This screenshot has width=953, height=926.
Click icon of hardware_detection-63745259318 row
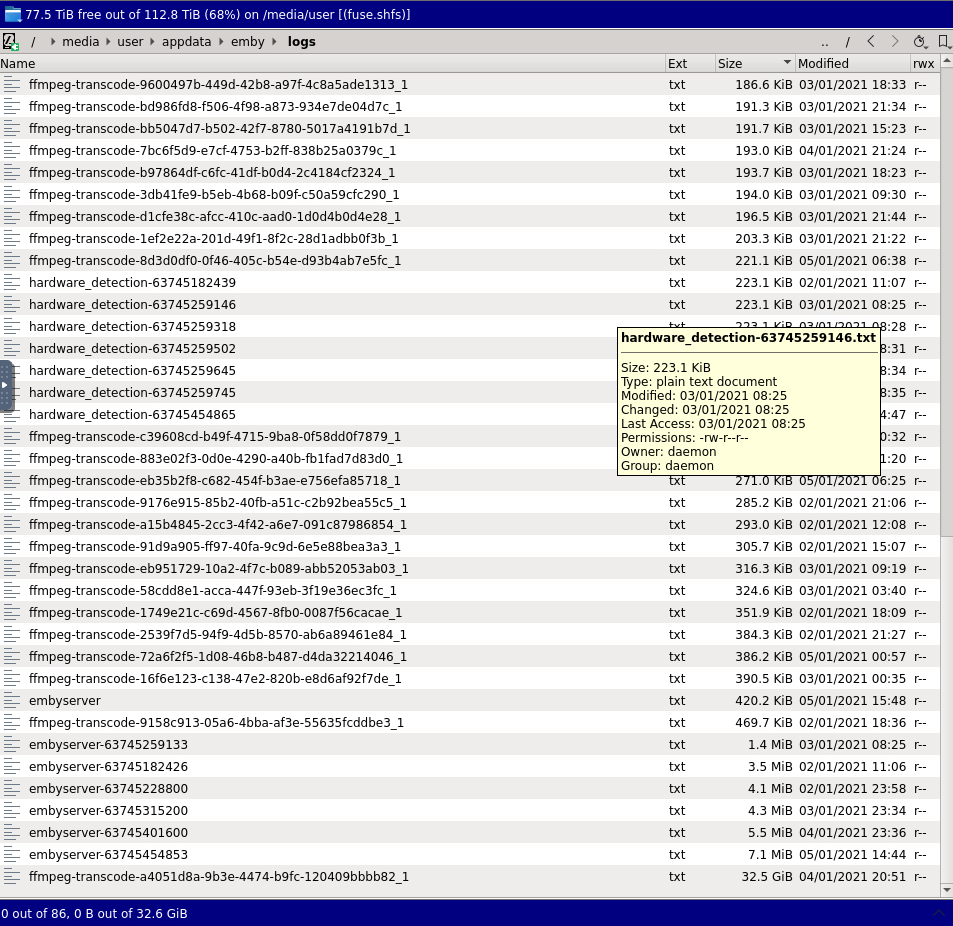[x=12, y=326]
